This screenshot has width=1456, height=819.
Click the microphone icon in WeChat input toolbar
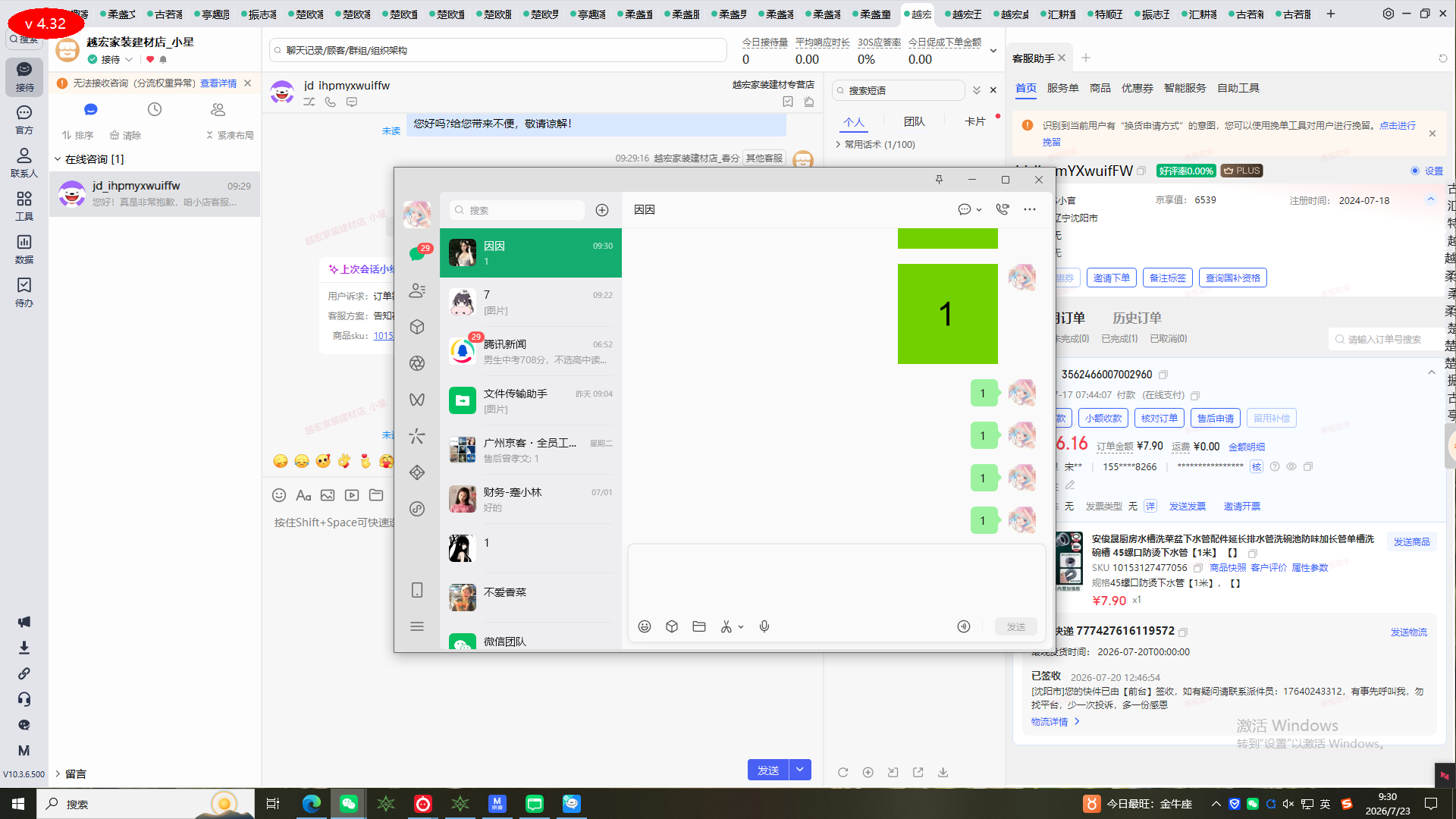(x=764, y=626)
